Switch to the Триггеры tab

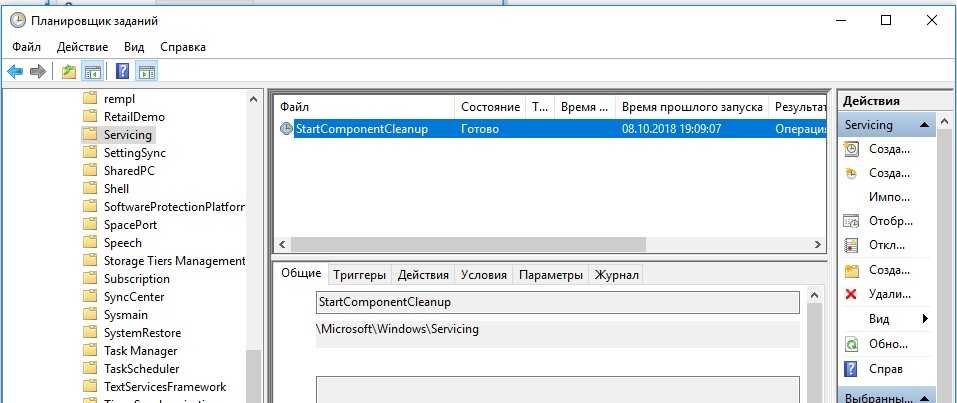(359, 275)
